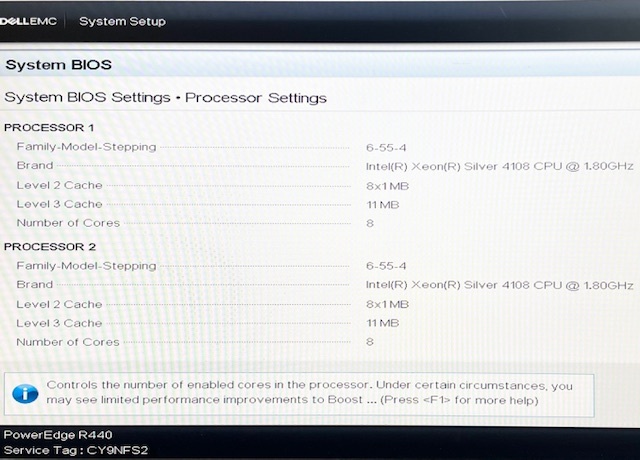Select Processor 1 Level 2 Cache label

[x=60, y=185]
